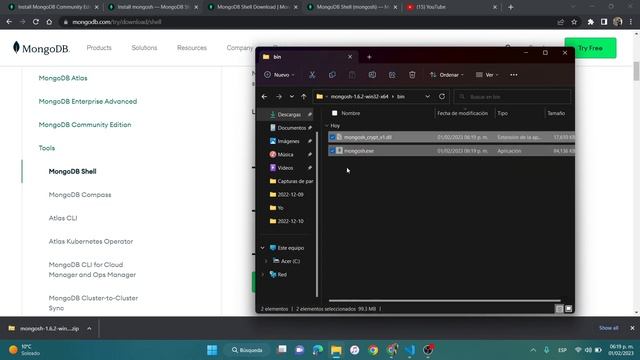Expand the Red network node

pyautogui.click(x=262, y=275)
